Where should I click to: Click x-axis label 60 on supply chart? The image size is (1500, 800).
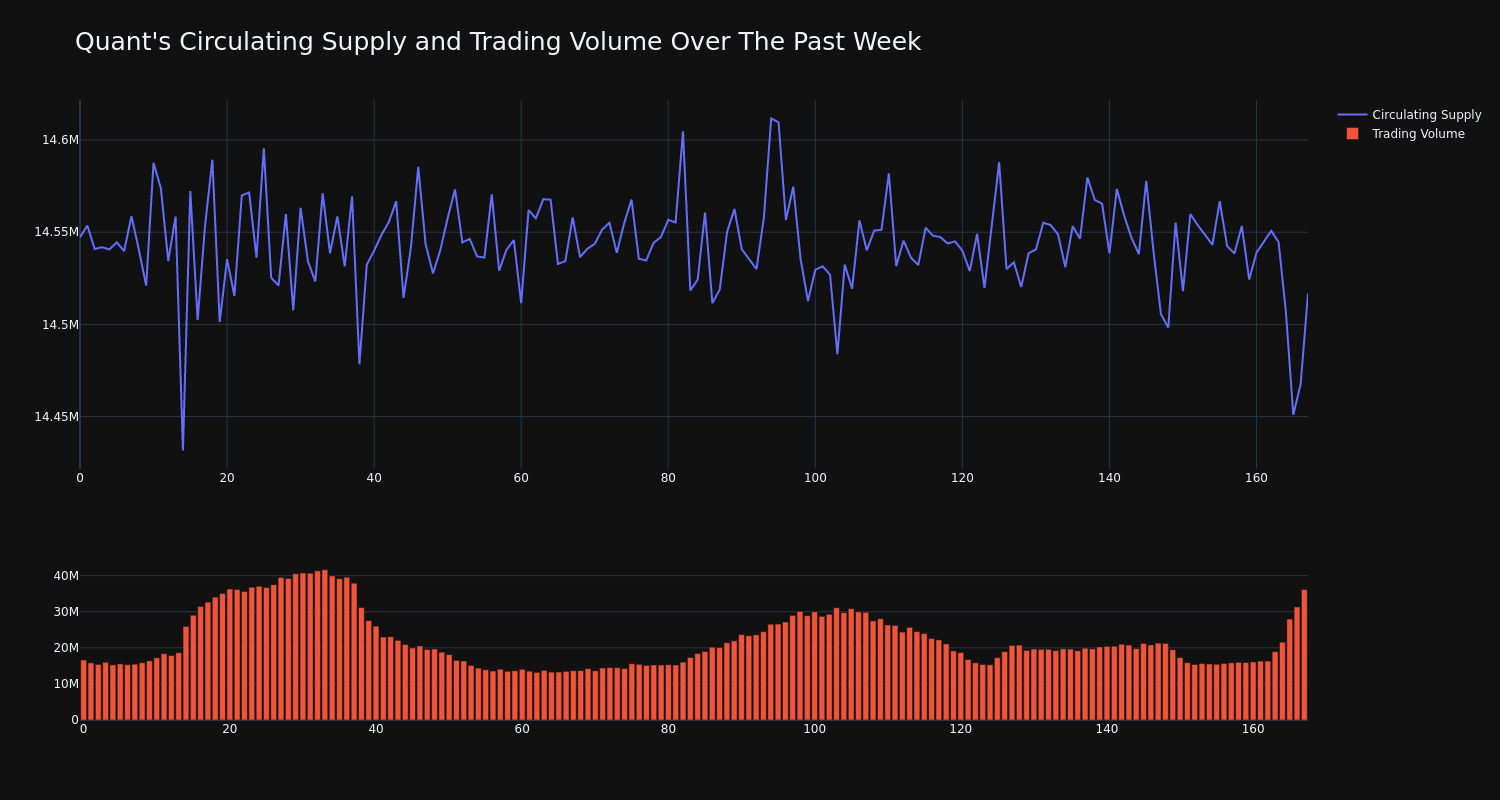click(x=521, y=478)
